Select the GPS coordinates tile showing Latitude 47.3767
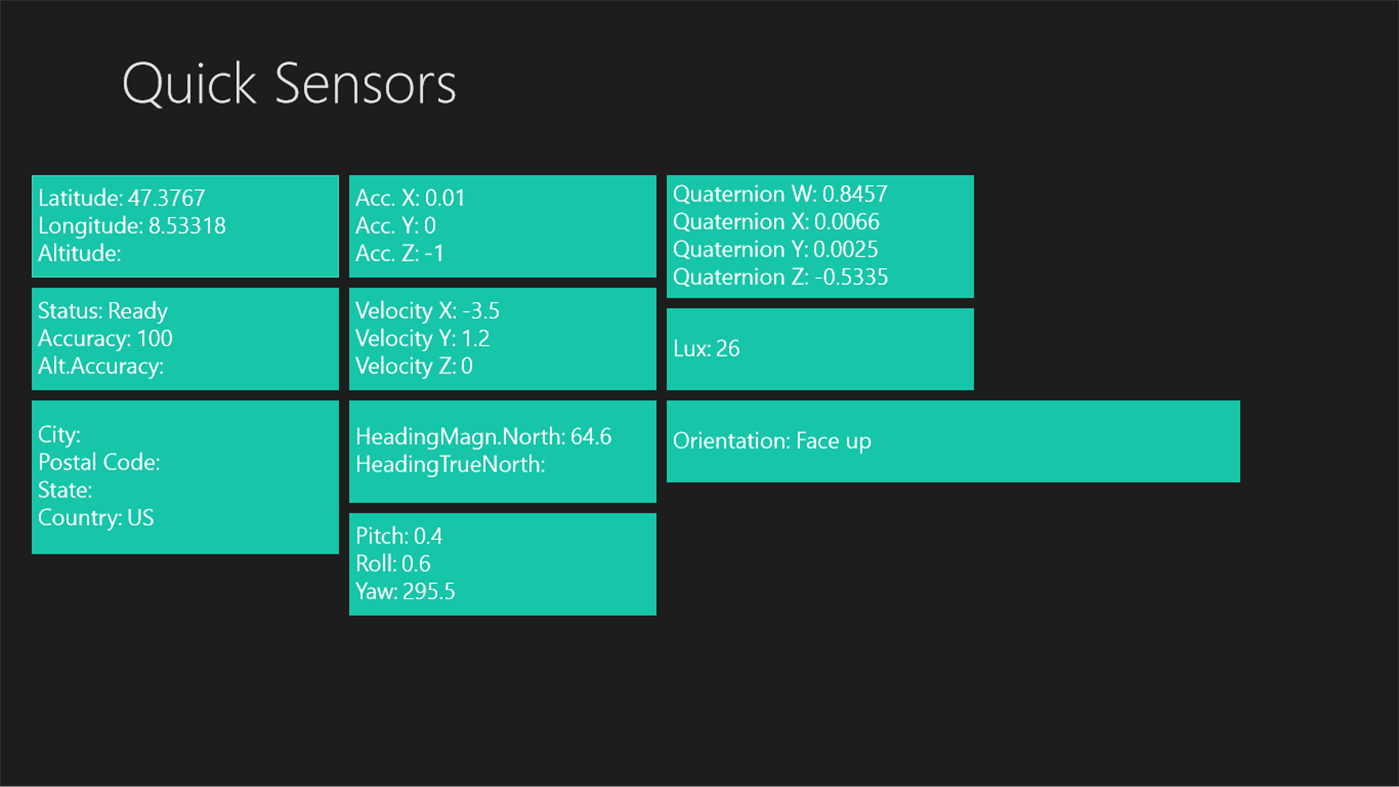1399x787 pixels. pyautogui.click(x=185, y=225)
